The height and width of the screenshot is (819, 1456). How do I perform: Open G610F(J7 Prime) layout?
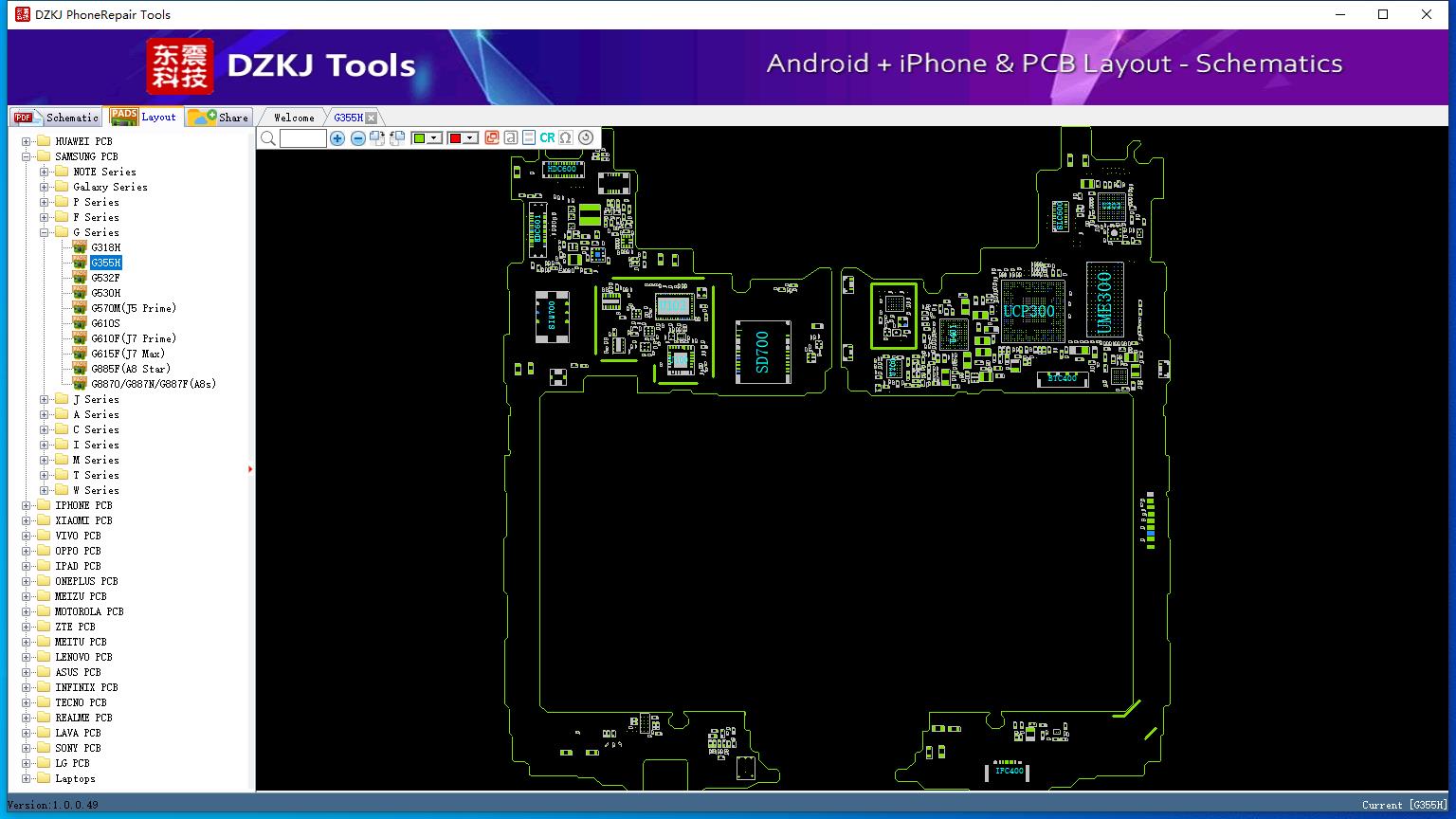coord(134,338)
